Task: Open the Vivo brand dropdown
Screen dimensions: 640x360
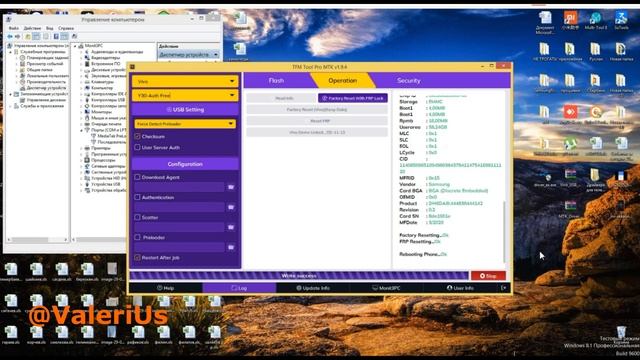Action: [x=185, y=81]
